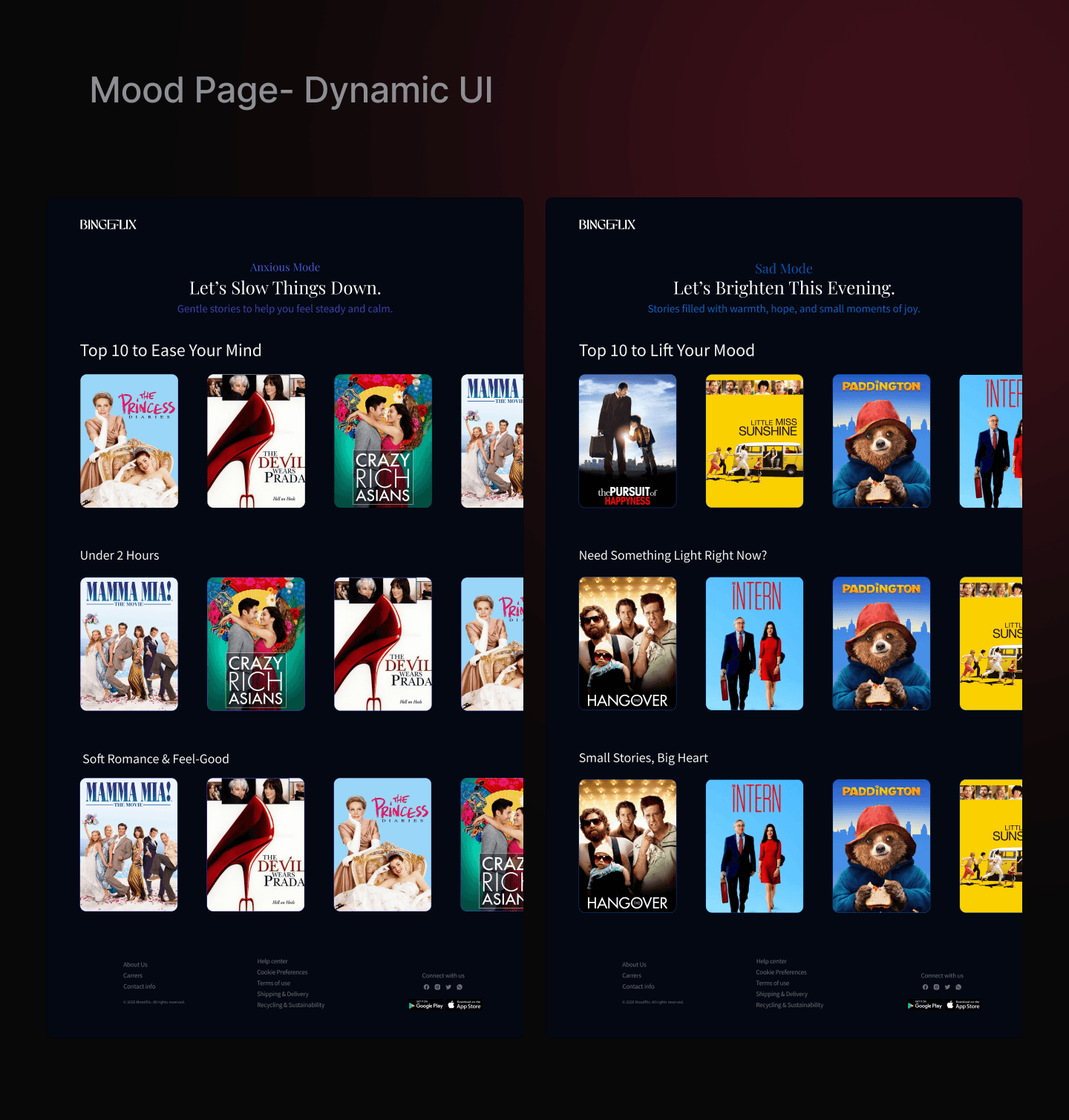This screenshot has height=1120, width=1069.
Task: Click Google Play badge in Sad Mode footer
Action: [925, 1005]
